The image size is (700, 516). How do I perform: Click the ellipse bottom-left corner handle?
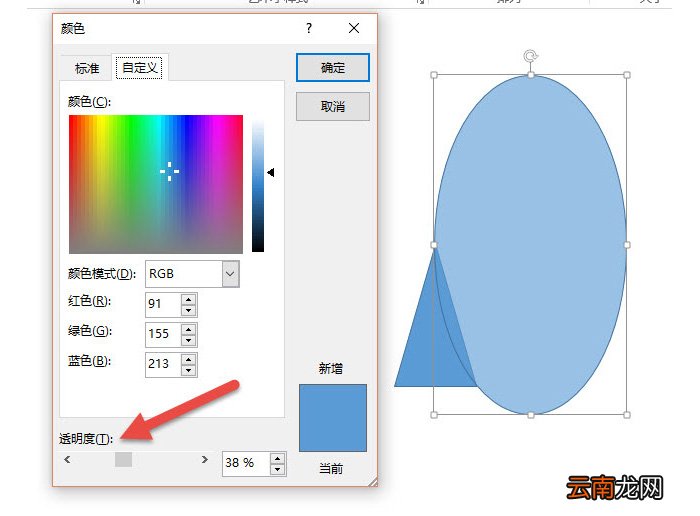[x=434, y=415]
